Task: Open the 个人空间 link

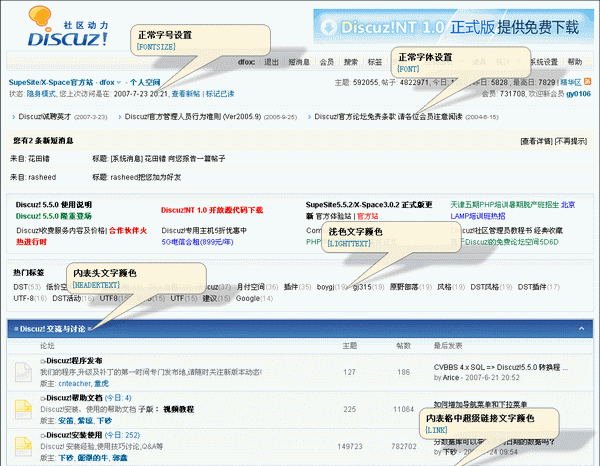Action: [x=145, y=82]
